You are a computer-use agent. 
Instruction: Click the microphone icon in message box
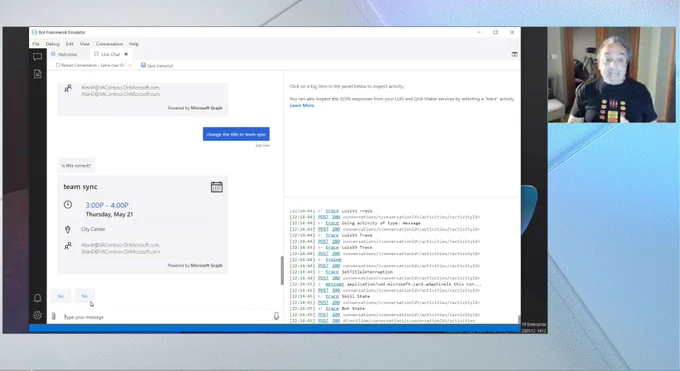click(x=276, y=316)
